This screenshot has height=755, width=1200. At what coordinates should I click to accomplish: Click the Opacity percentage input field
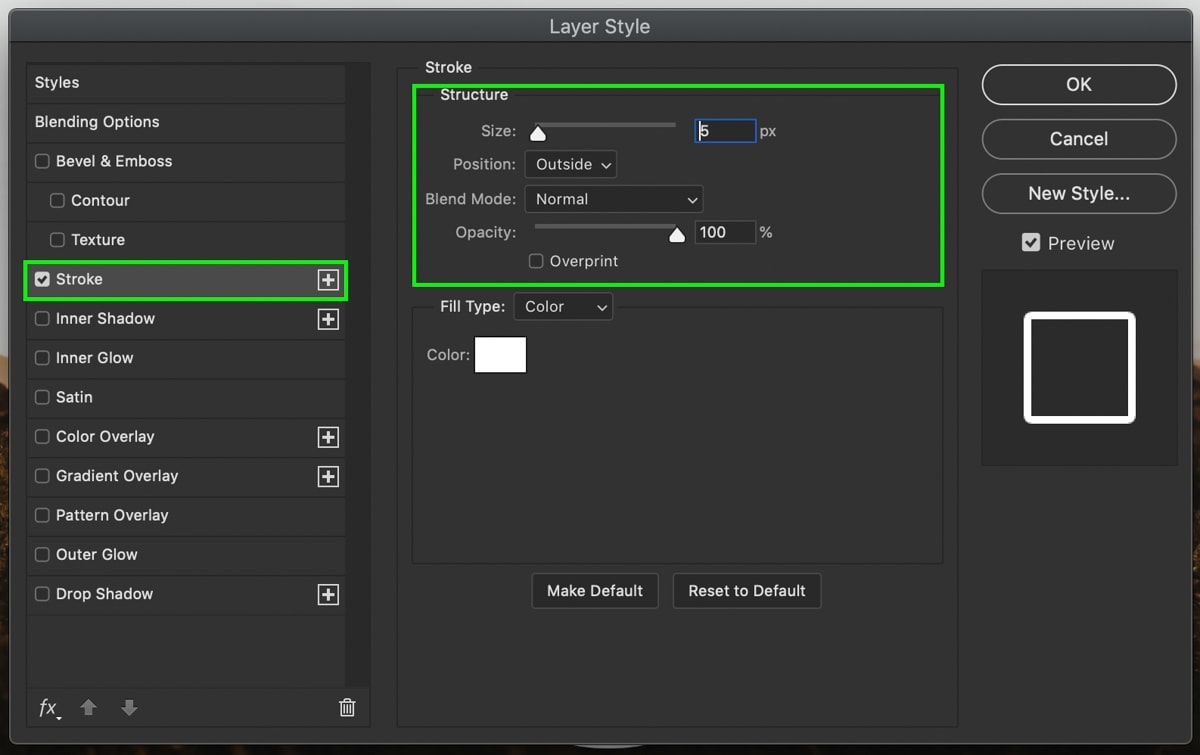[x=725, y=232]
